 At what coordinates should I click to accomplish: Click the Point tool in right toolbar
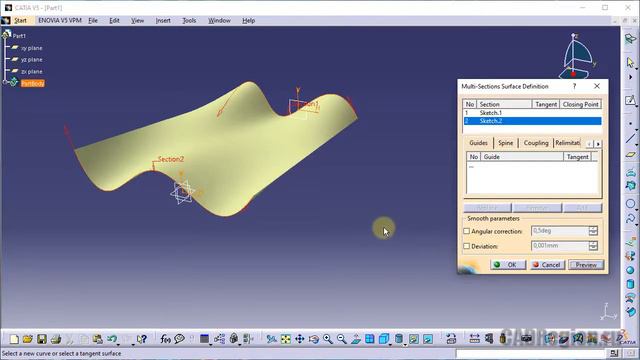(x=630, y=123)
